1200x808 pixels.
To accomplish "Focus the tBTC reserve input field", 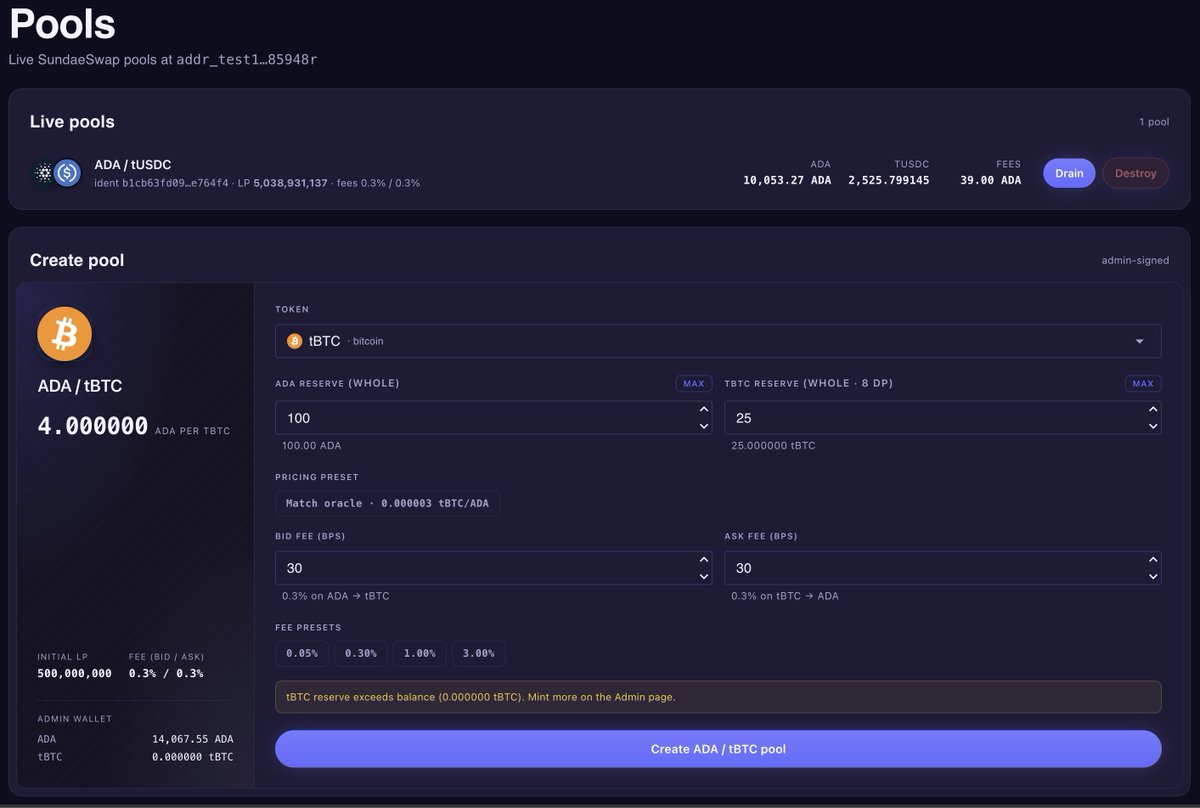I will point(943,418).
